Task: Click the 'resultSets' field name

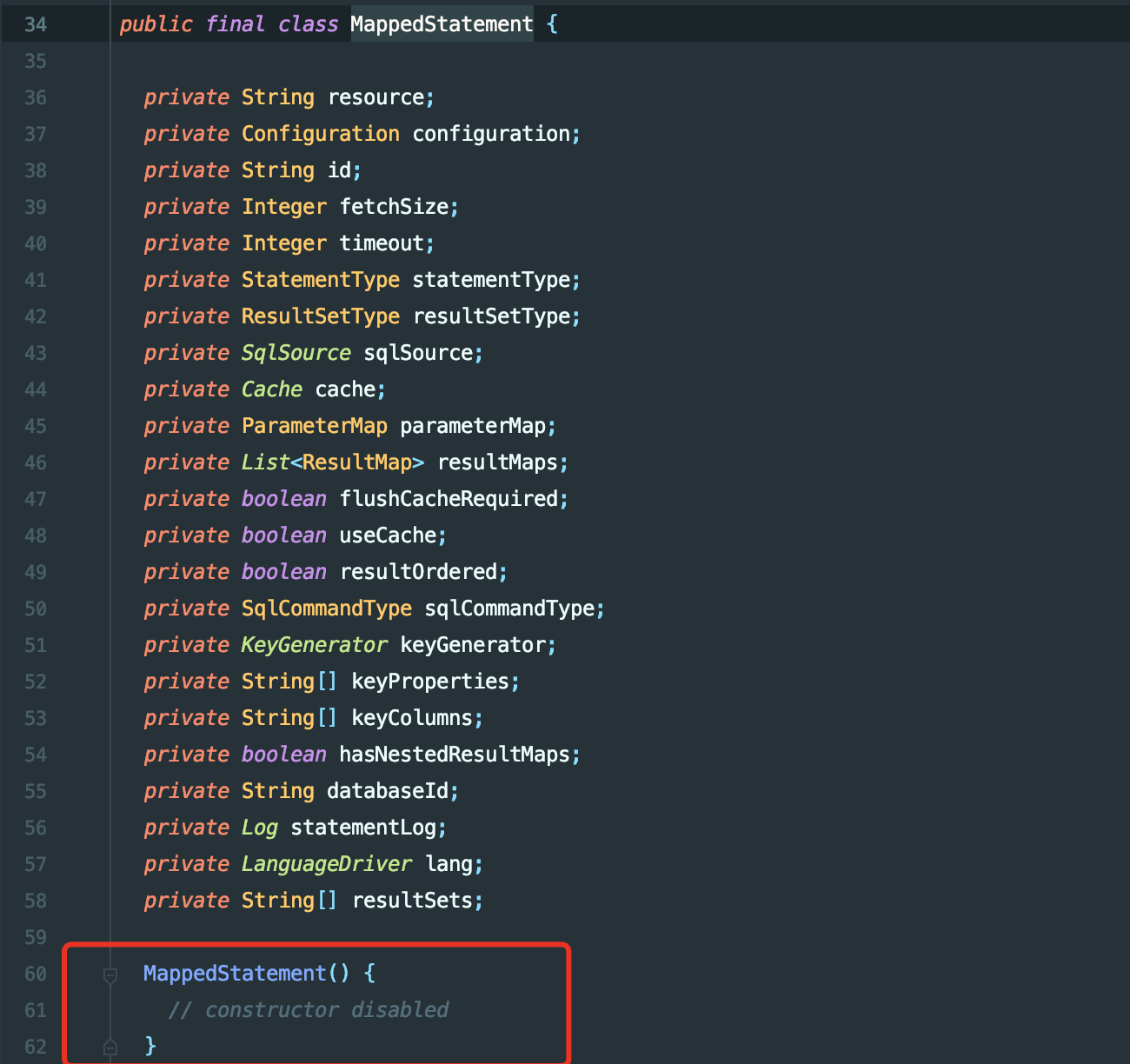Action: coord(412,901)
